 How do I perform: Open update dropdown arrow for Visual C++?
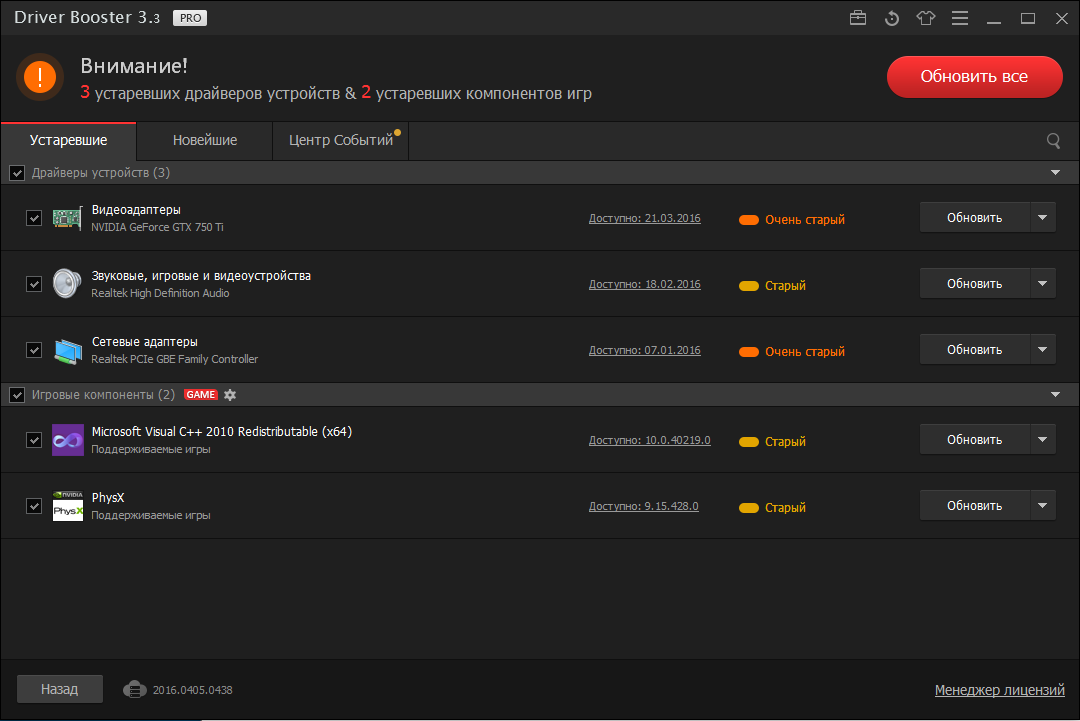[x=1043, y=439]
